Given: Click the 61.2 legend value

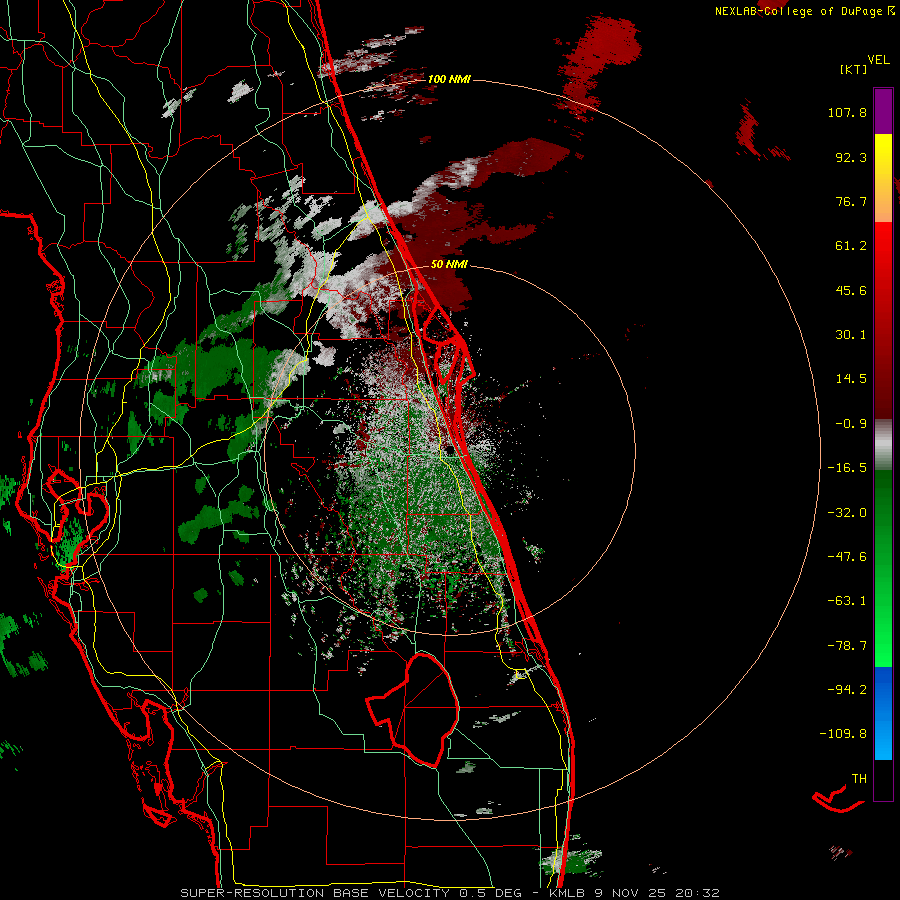Looking at the screenshot, I should click(x=851, y=246).
